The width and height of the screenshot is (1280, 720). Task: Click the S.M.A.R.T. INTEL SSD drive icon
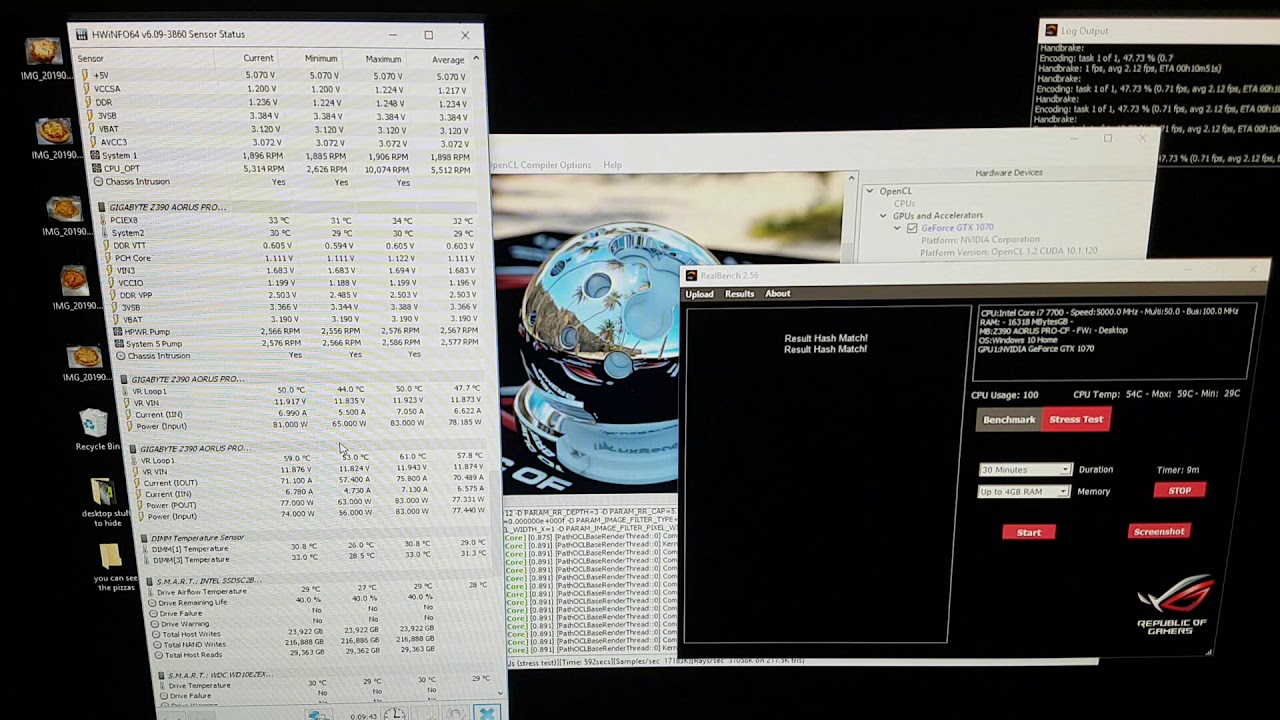[x=149, y=581]
